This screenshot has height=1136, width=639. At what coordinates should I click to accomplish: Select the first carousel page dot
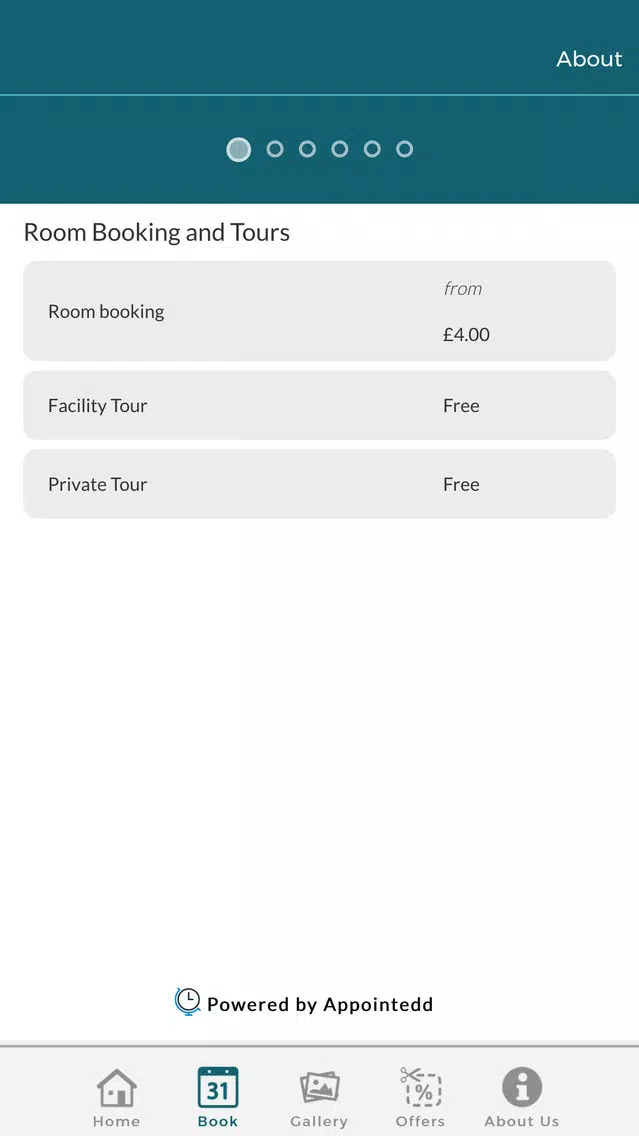[238, 149]
